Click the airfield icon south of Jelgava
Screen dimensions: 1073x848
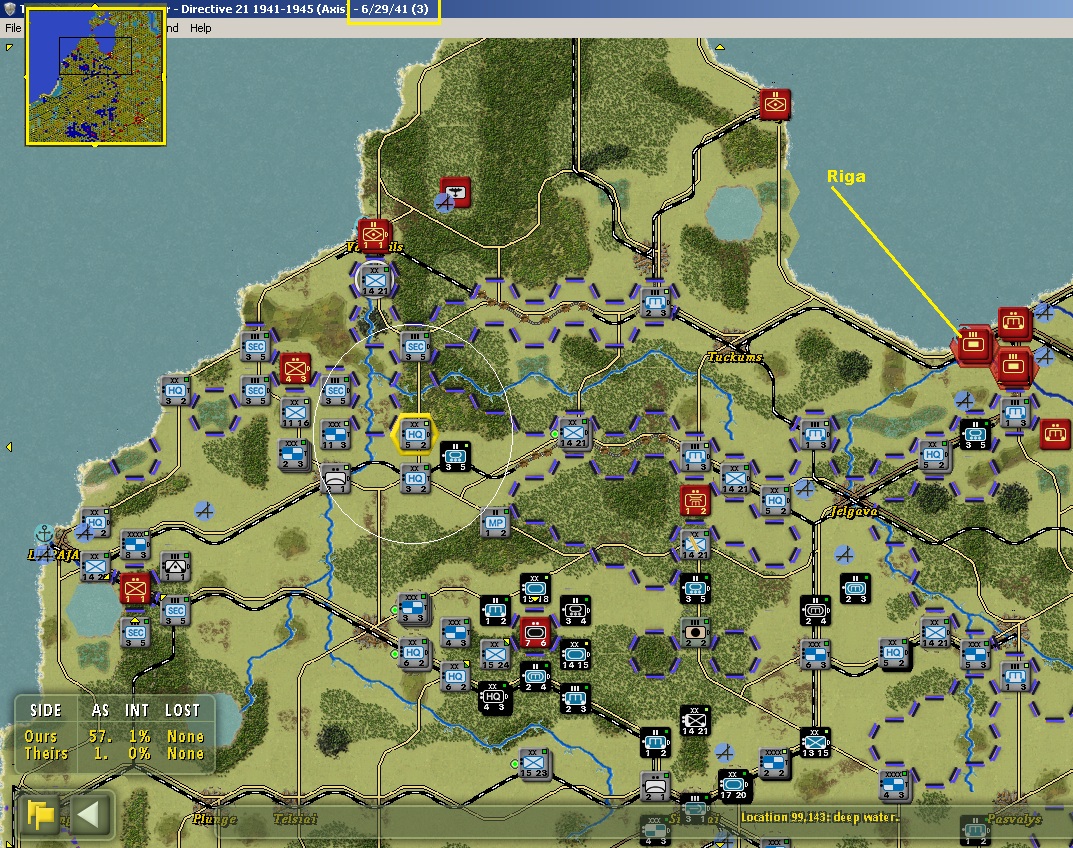coord(844,554)
